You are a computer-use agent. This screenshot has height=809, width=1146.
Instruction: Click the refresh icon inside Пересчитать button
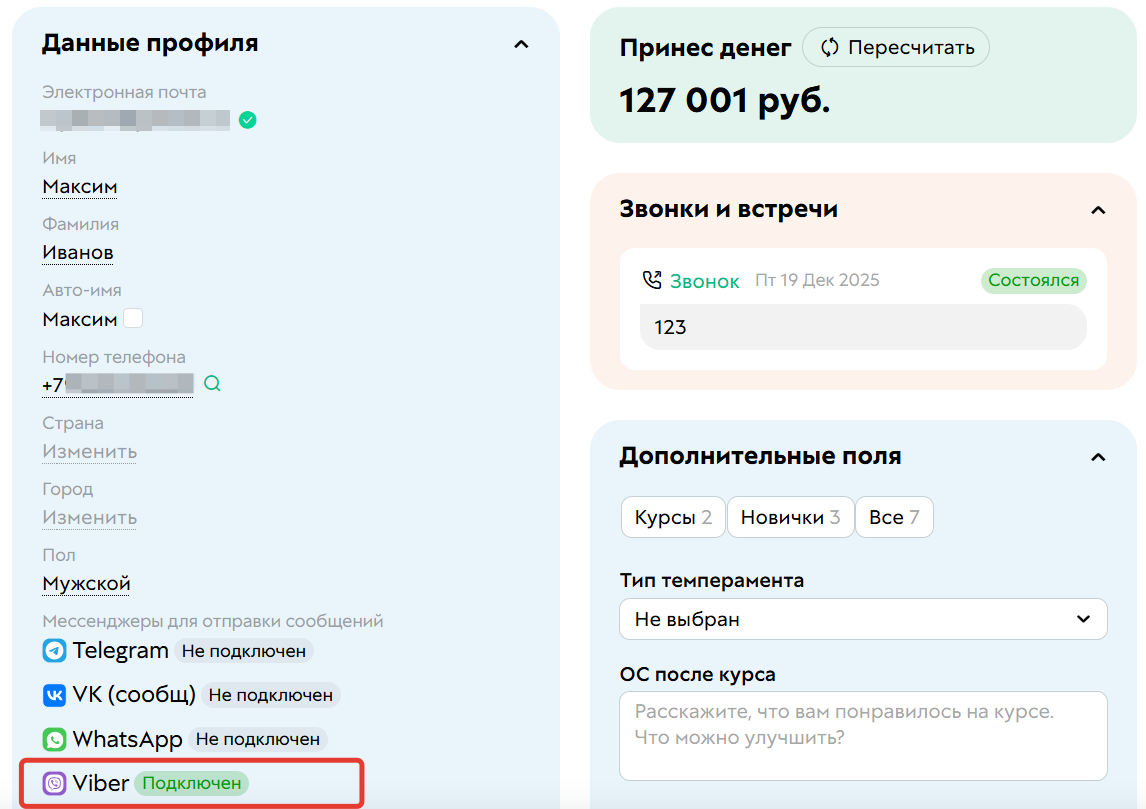(831, 47)
